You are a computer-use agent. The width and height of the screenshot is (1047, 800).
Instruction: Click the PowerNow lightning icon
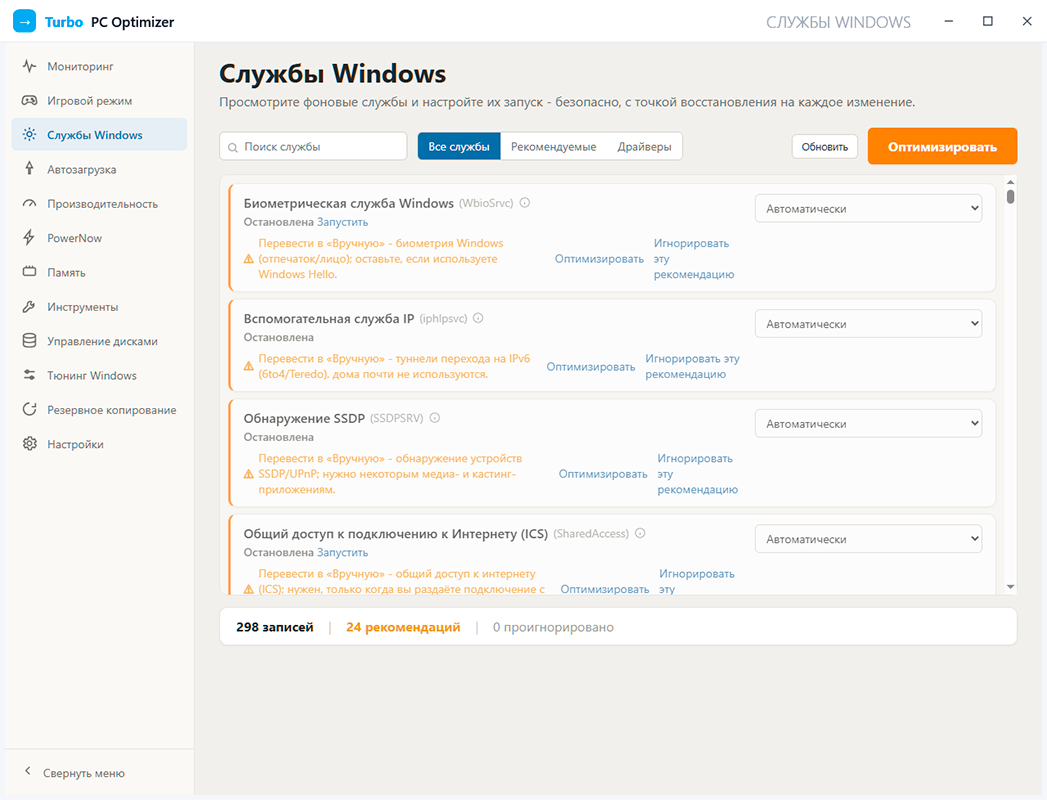coord(29,238)
